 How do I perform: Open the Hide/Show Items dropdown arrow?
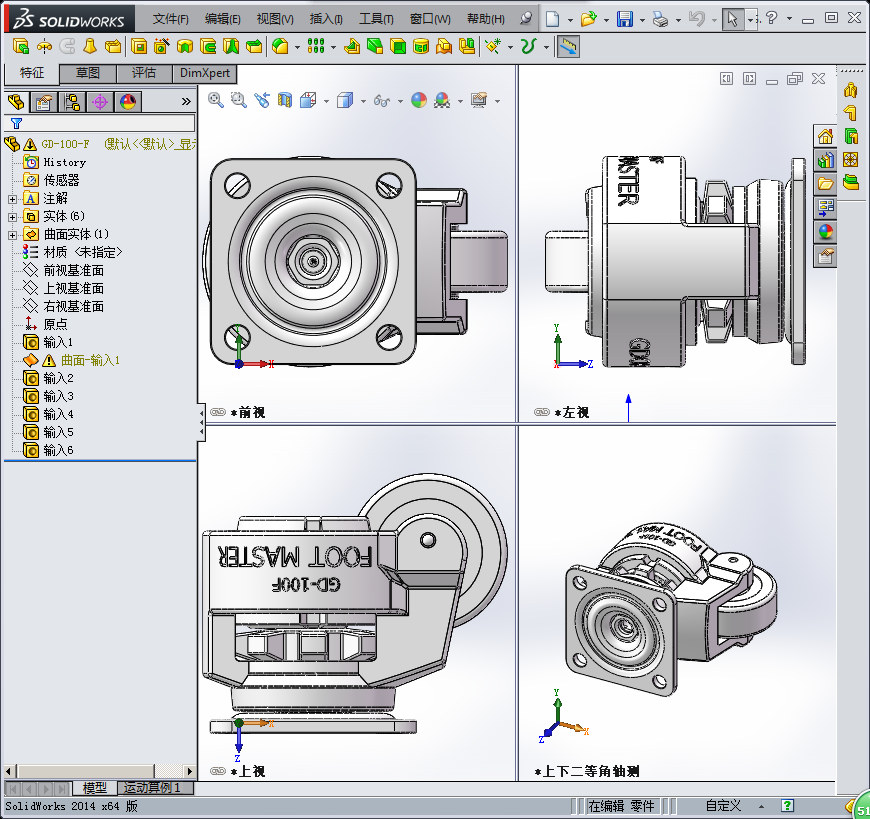click(401, 101)
